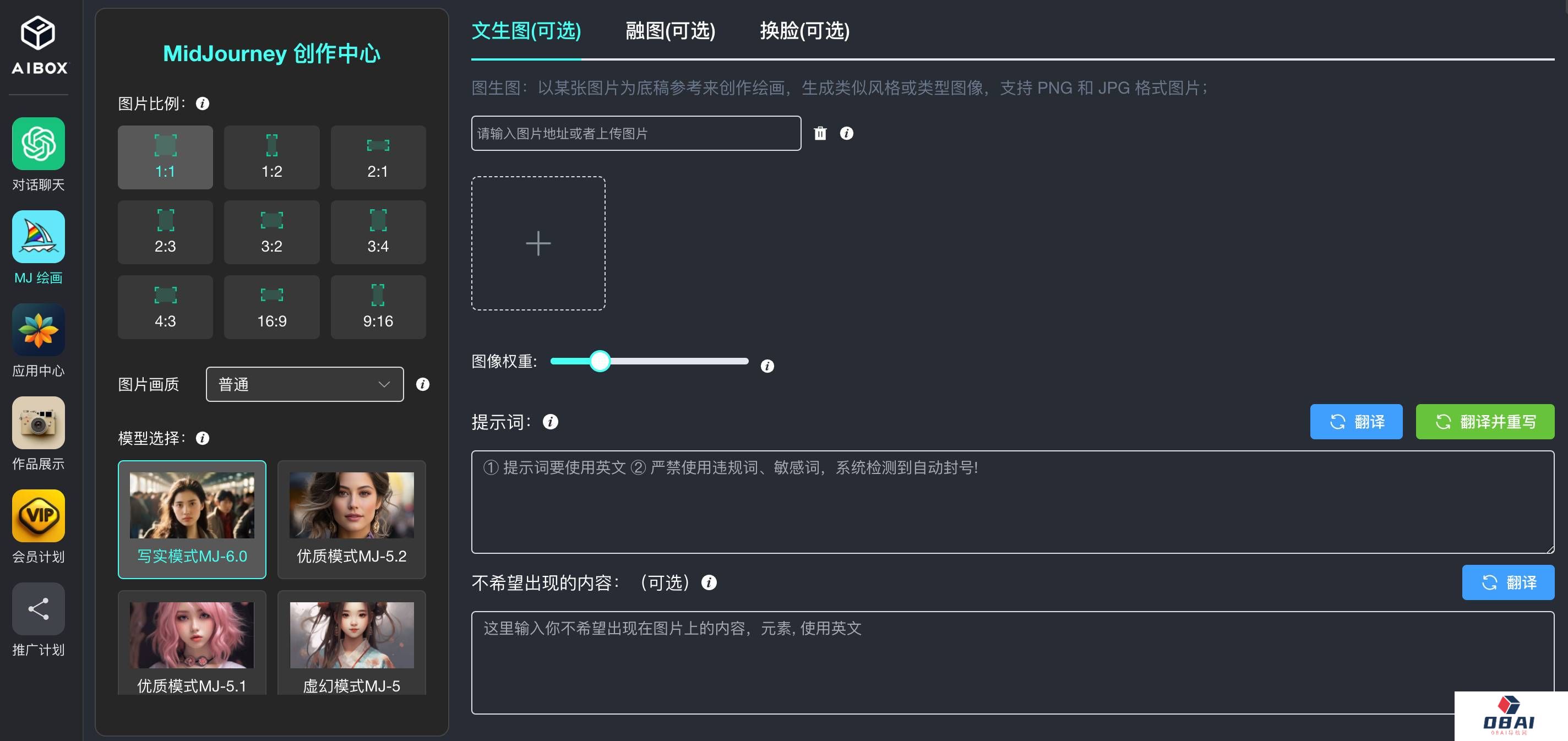The width and height of the screenshot is (1568, 741).
Task: Switch to the 融图(可选) tab
Action: pos(670,30)
